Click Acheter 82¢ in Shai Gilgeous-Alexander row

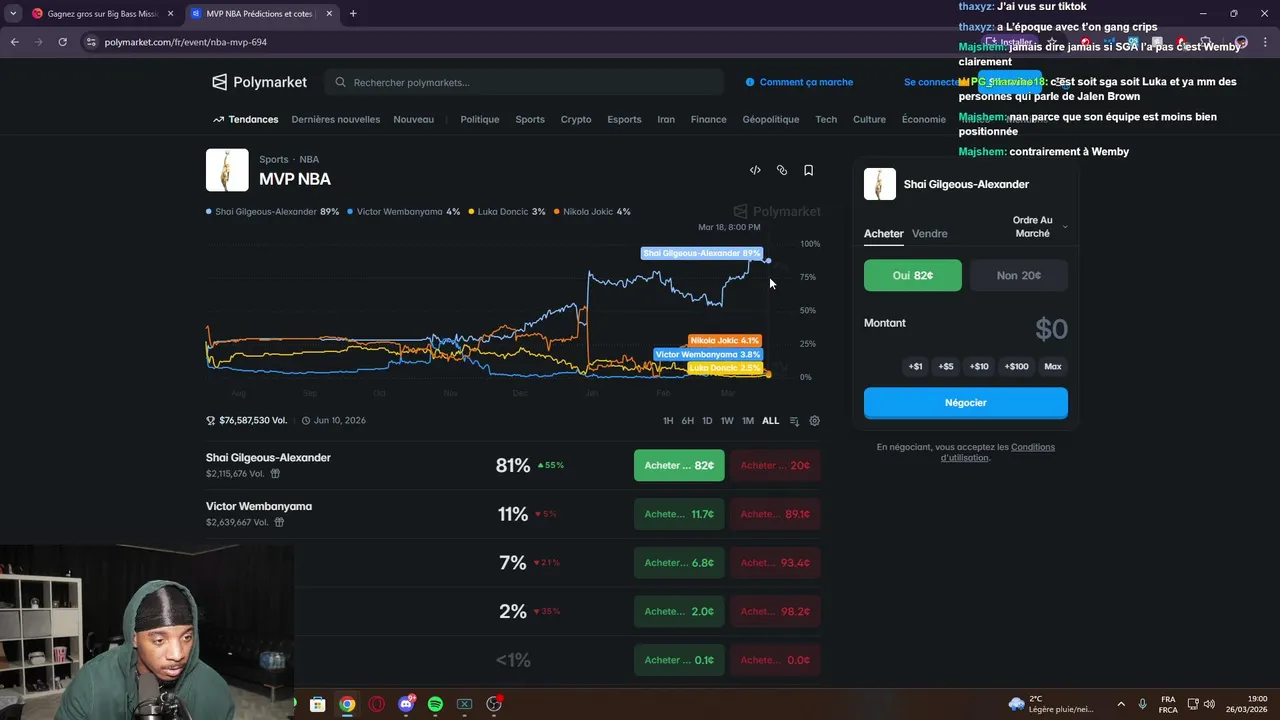[x=679, y=465]
